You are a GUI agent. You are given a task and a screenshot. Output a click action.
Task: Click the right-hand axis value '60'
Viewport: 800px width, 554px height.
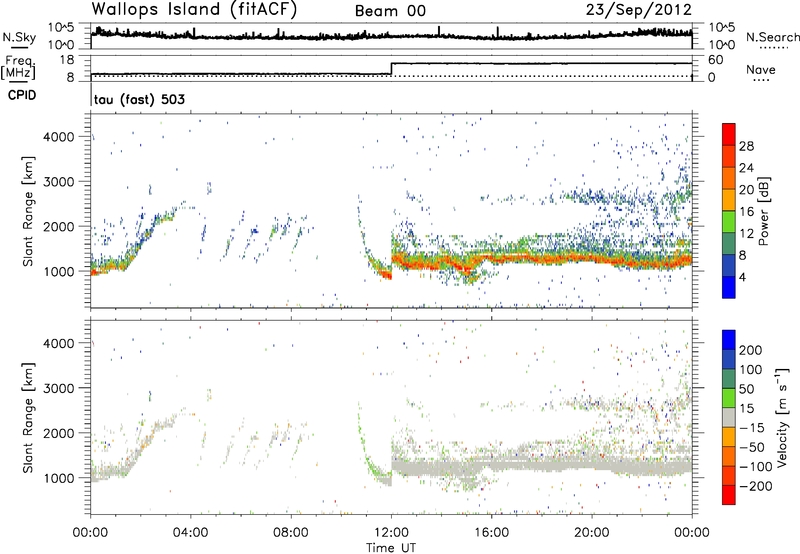pyautogui.click(x=716, y=60)
